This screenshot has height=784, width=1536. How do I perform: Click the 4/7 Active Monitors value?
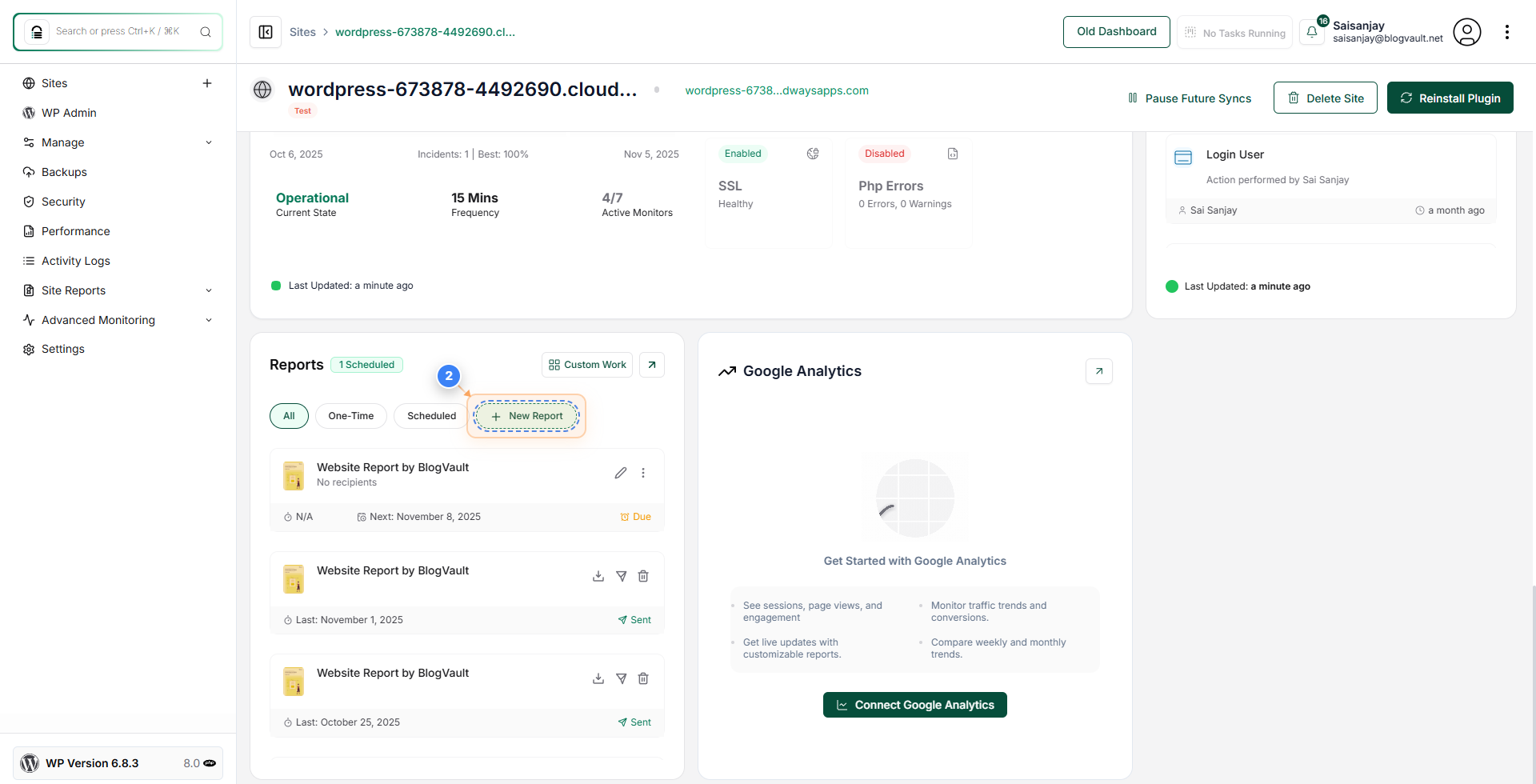point(612,198)
